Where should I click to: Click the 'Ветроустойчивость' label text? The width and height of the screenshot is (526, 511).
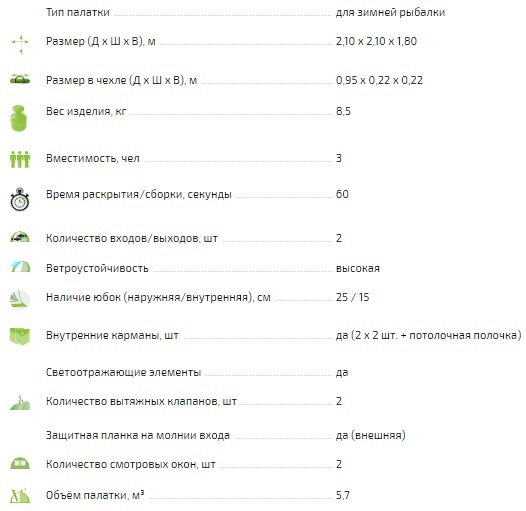pyautogui.click(x=97, y=268)
